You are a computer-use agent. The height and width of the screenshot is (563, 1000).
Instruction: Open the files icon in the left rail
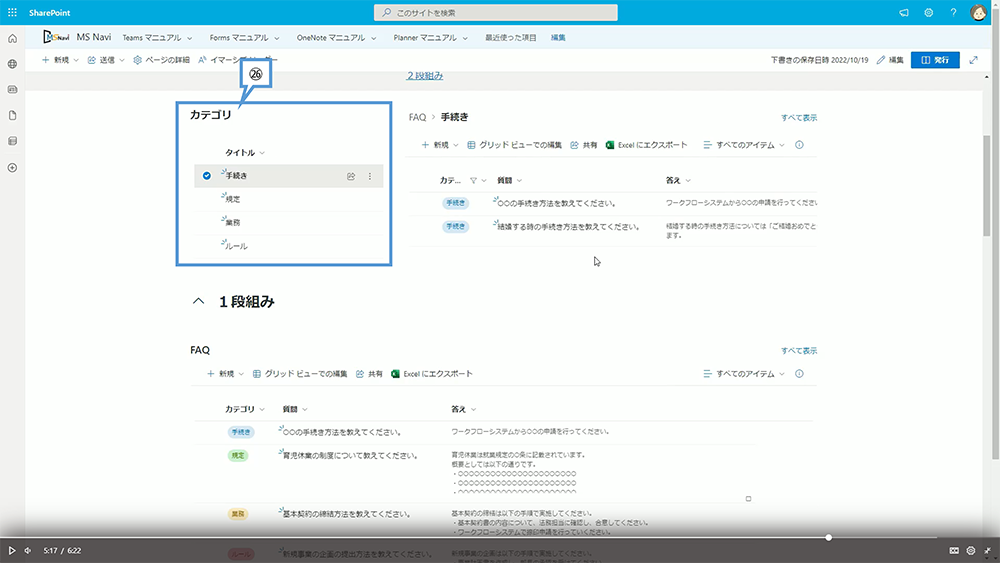tap(12, 115)
